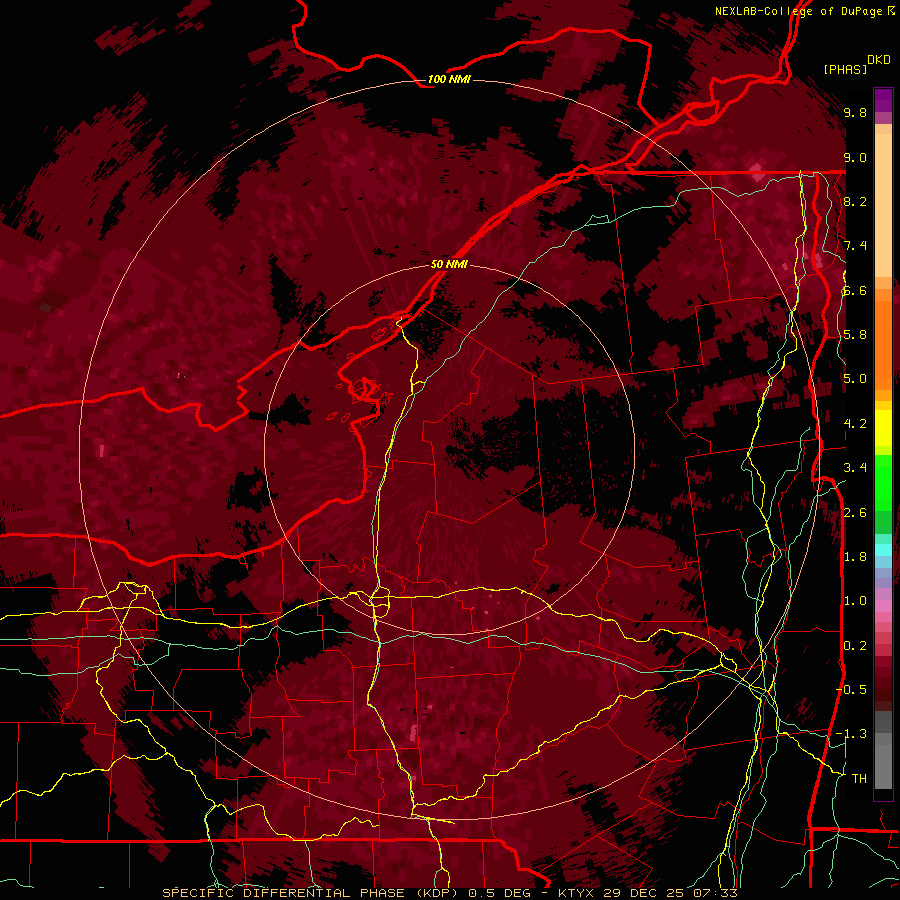
Task: Click the TH threshold label on the scale
Action: 859,778
